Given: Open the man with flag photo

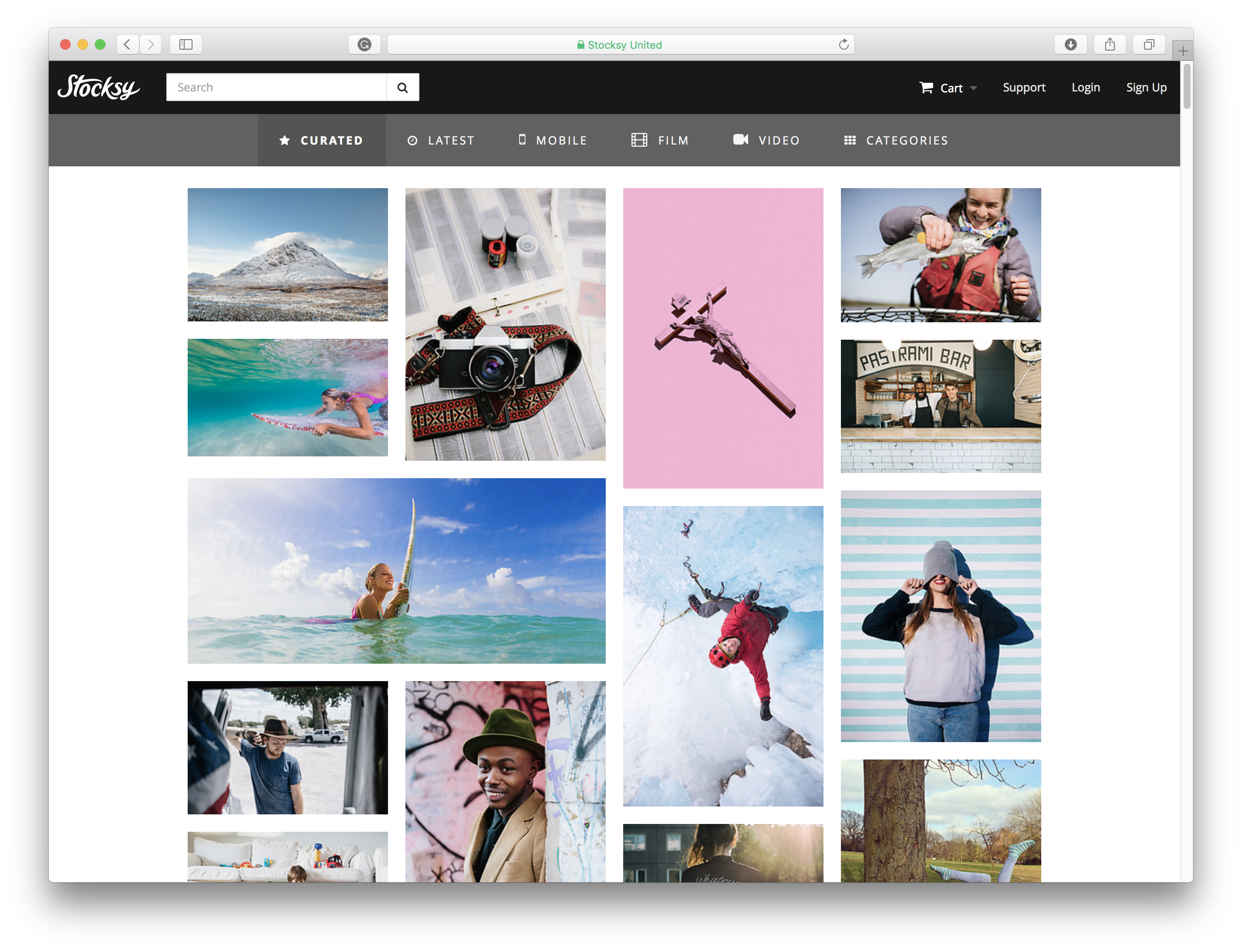Looking at the screenshot, I should [x=288, y=747].
